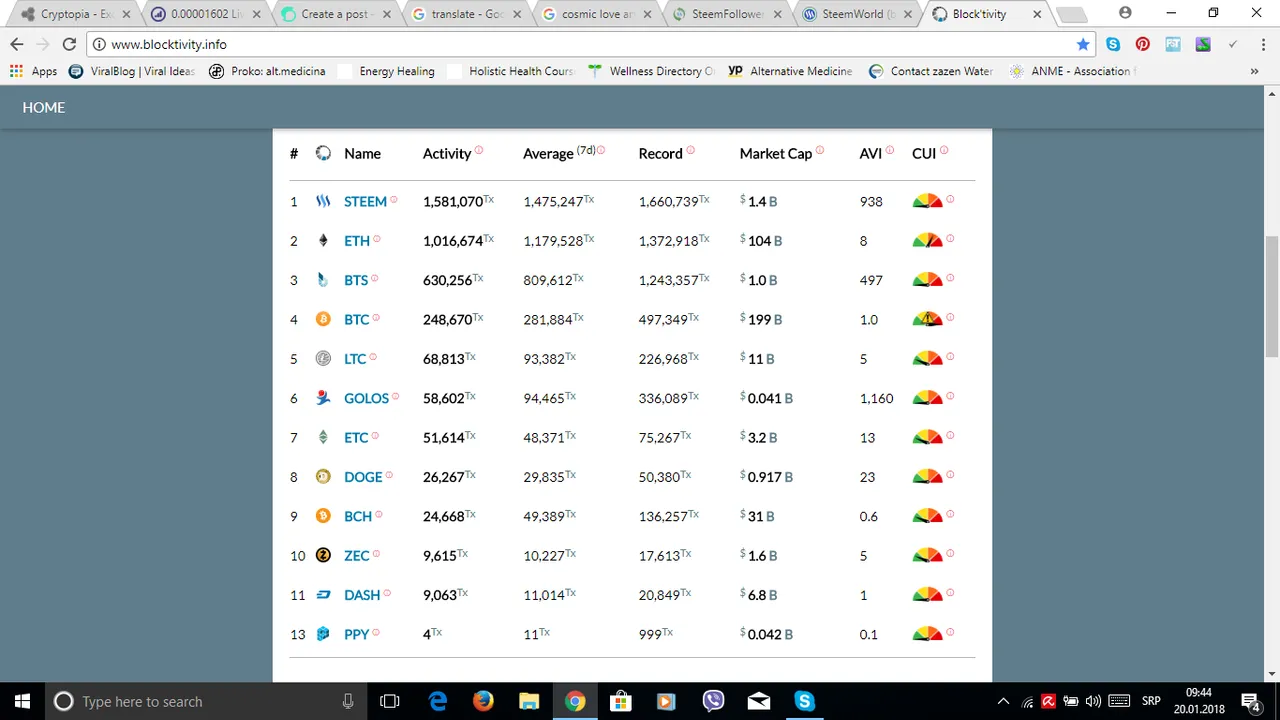This screenshot has width=1280, height=720.
Task: Open Chrome in the taskbar
Action: click(x=574, y=701)
